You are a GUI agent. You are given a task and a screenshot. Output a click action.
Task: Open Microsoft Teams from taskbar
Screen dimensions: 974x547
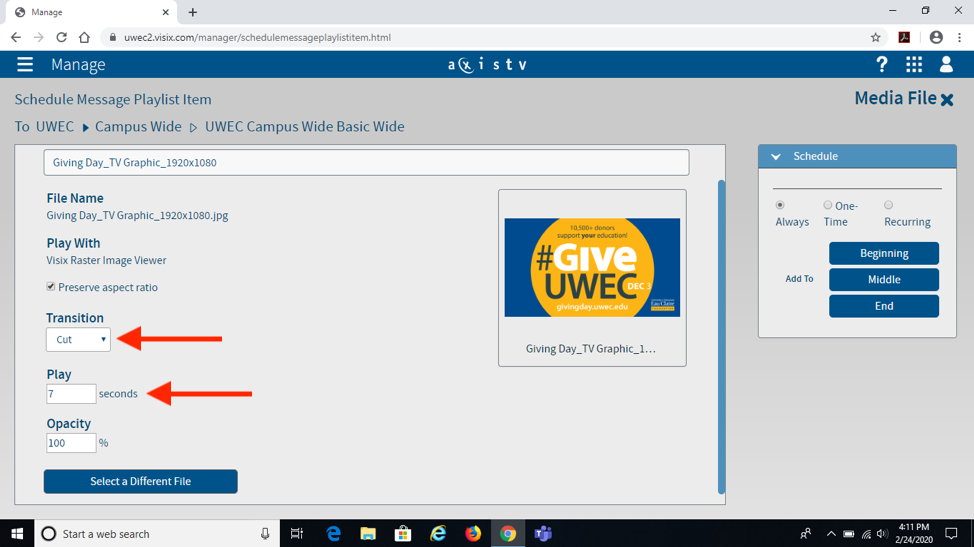(543, 533)
